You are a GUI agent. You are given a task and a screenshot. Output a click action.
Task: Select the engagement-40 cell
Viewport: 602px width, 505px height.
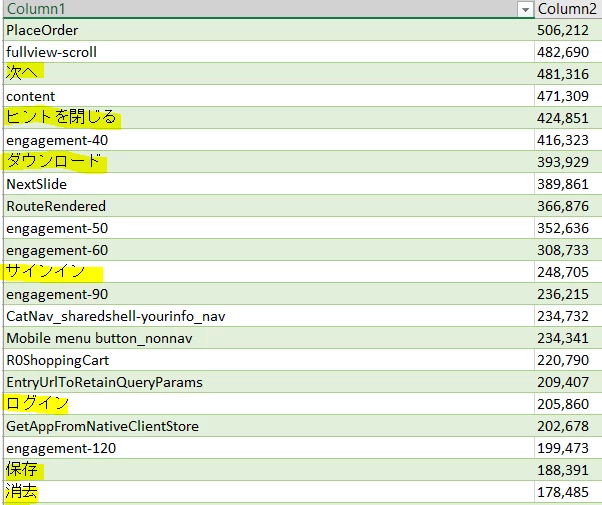269,140
